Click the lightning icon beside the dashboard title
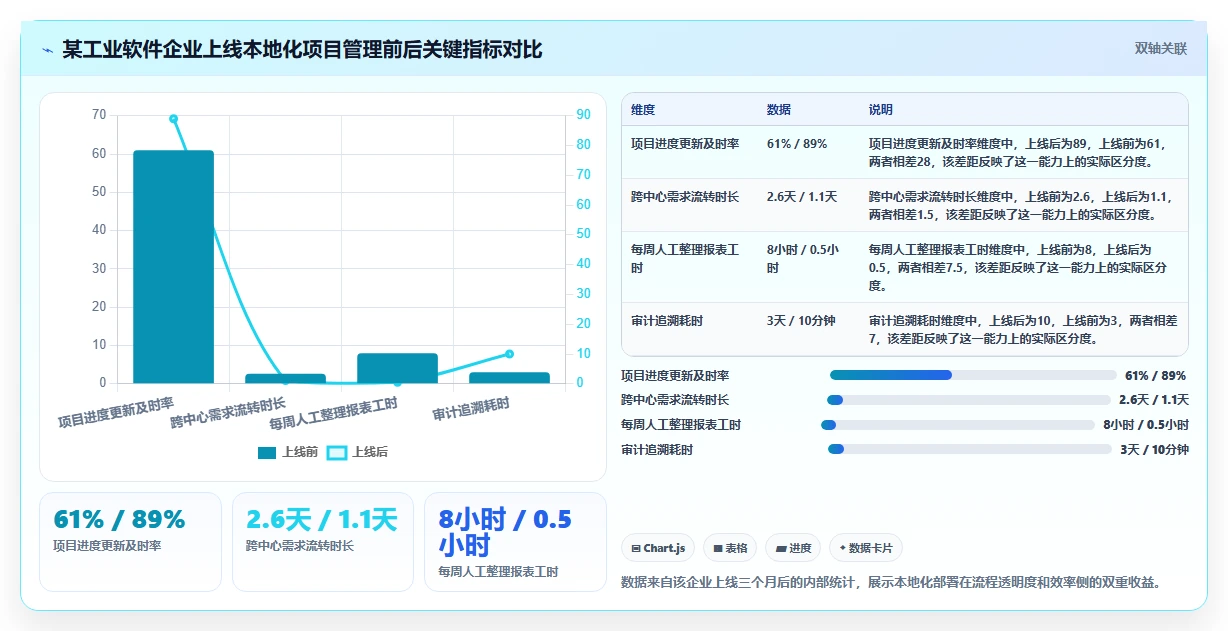 (x=47, y=49)
